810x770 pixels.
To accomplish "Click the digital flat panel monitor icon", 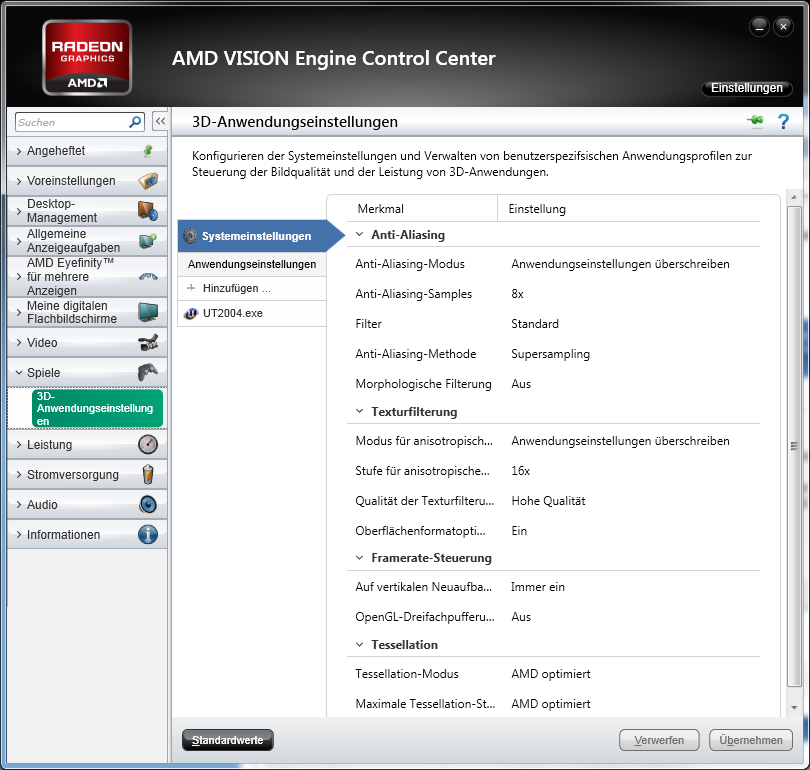I will tap(148, 312).
